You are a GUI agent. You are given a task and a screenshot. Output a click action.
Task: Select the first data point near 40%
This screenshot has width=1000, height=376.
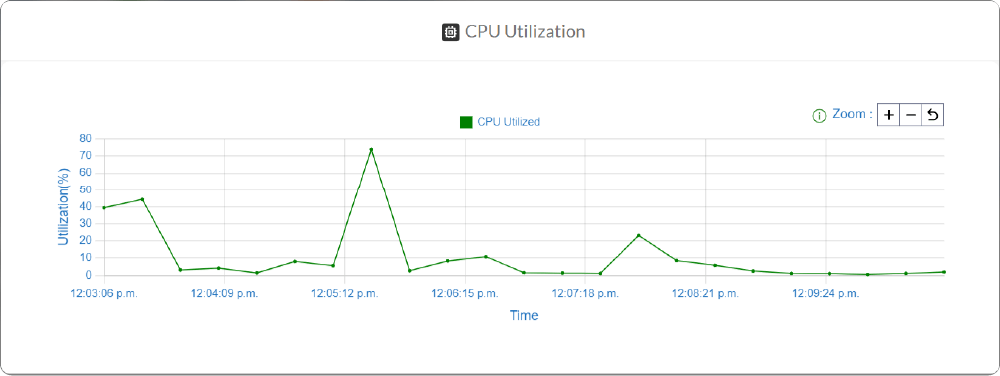click(104, 208)
